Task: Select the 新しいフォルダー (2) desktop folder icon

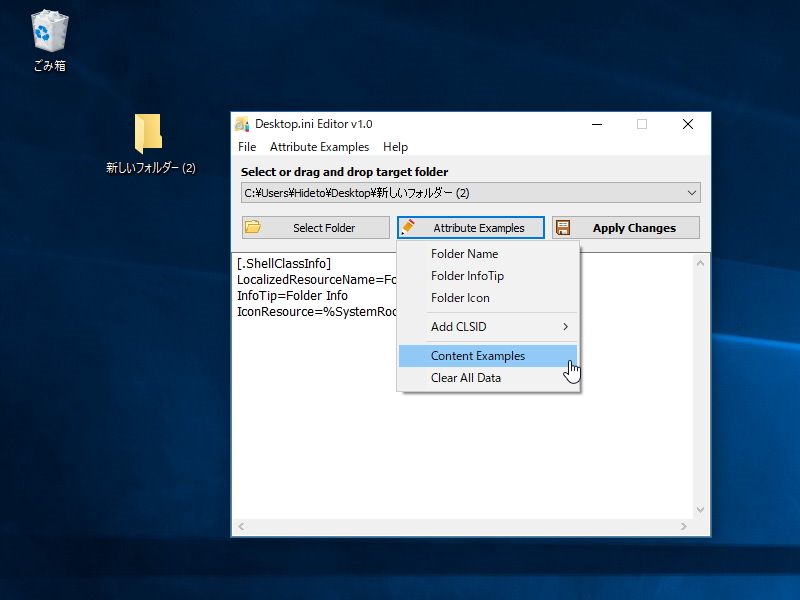Action: point(149,144)
